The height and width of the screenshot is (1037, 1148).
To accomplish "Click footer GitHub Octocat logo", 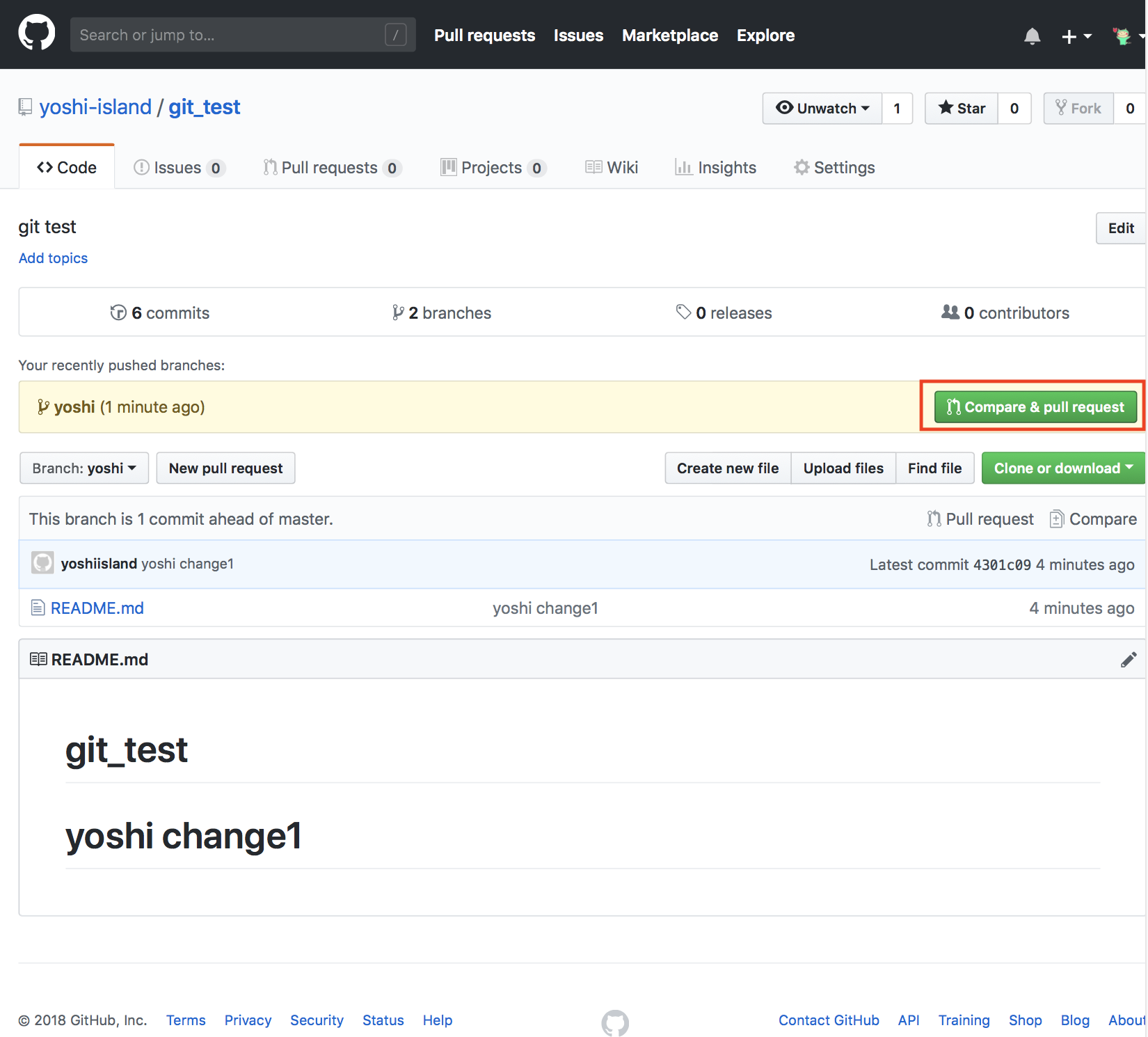I will click(615, 1022).
